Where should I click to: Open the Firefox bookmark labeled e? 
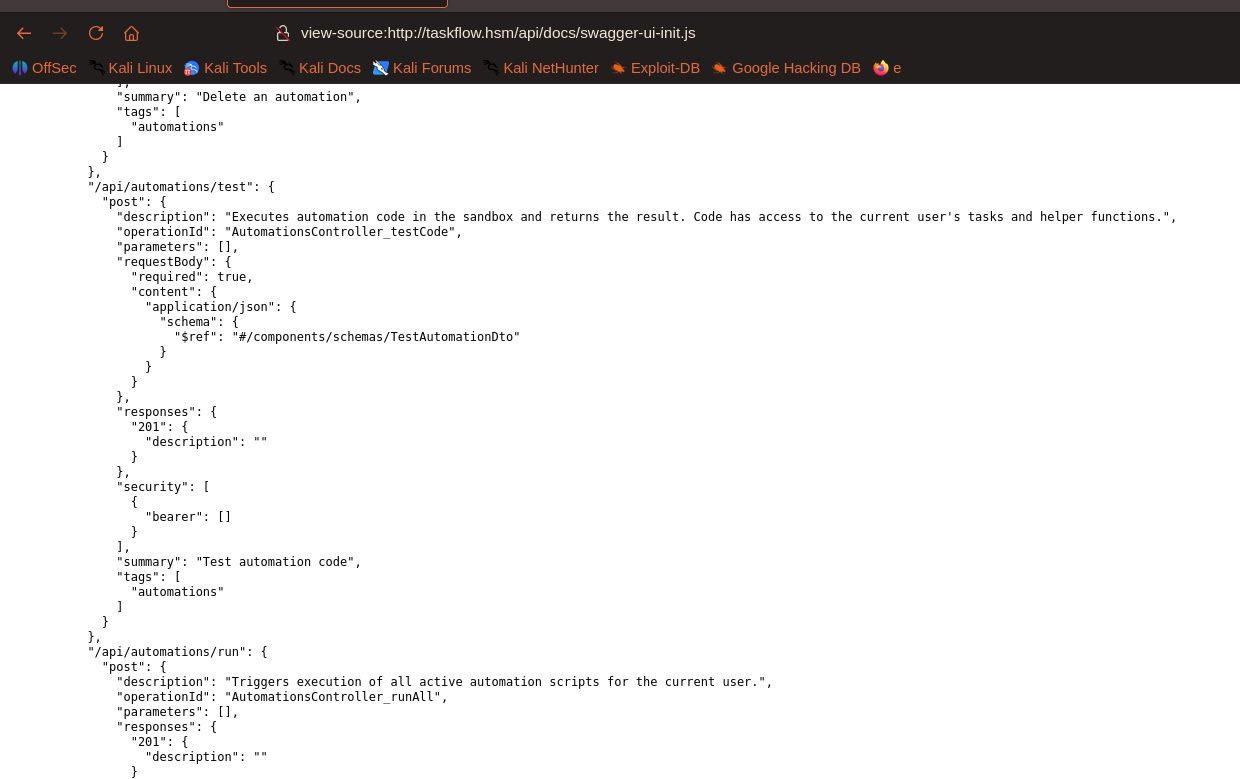[887, 68]
